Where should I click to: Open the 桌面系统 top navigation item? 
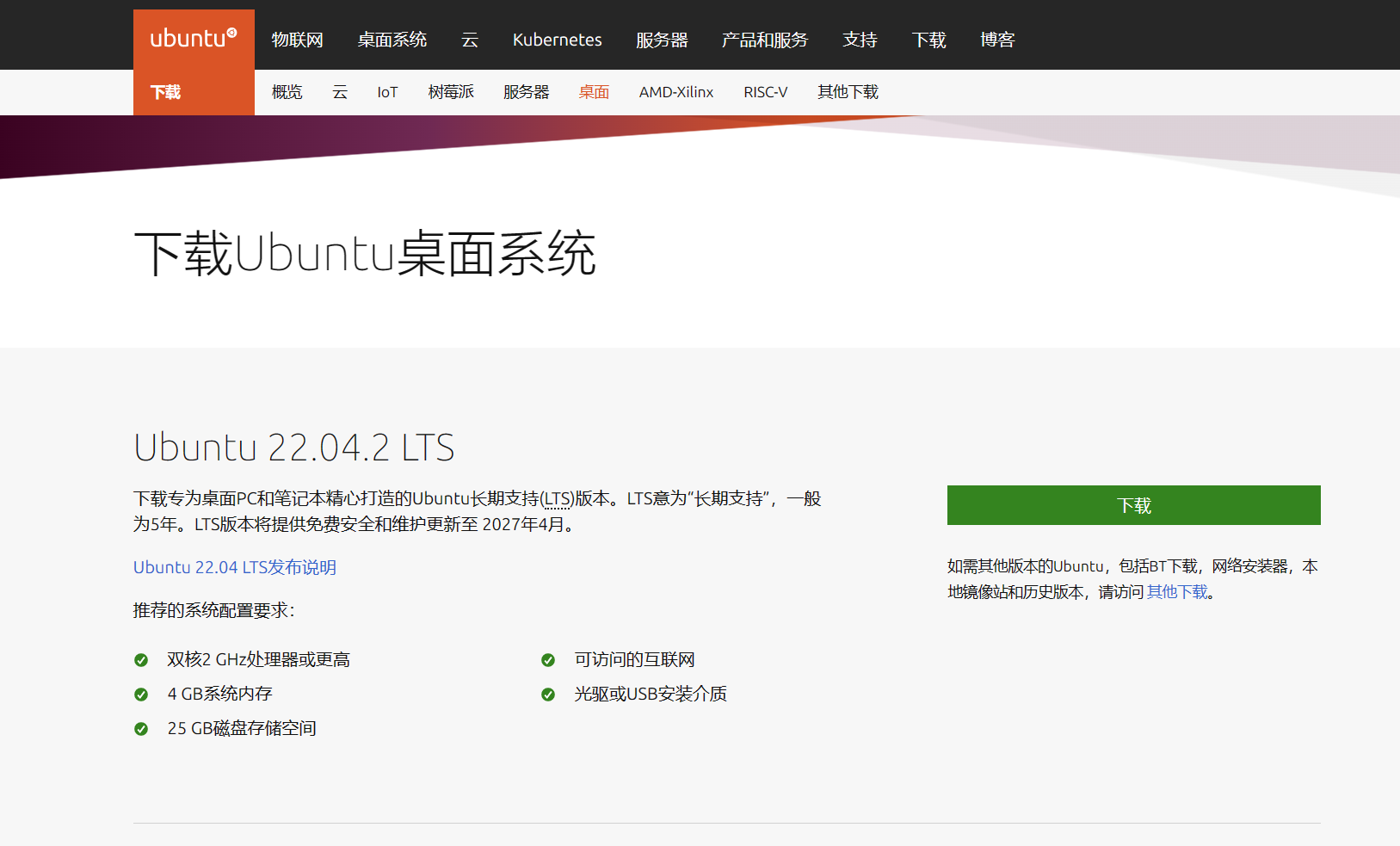pos(392,40)
